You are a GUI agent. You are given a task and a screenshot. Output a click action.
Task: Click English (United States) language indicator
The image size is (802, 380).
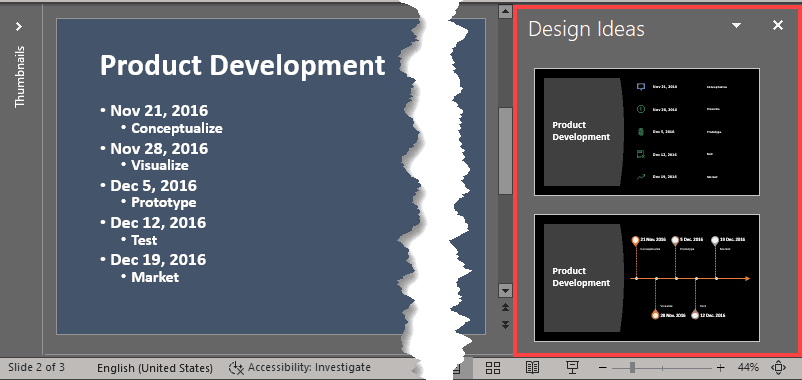(155, 368)
